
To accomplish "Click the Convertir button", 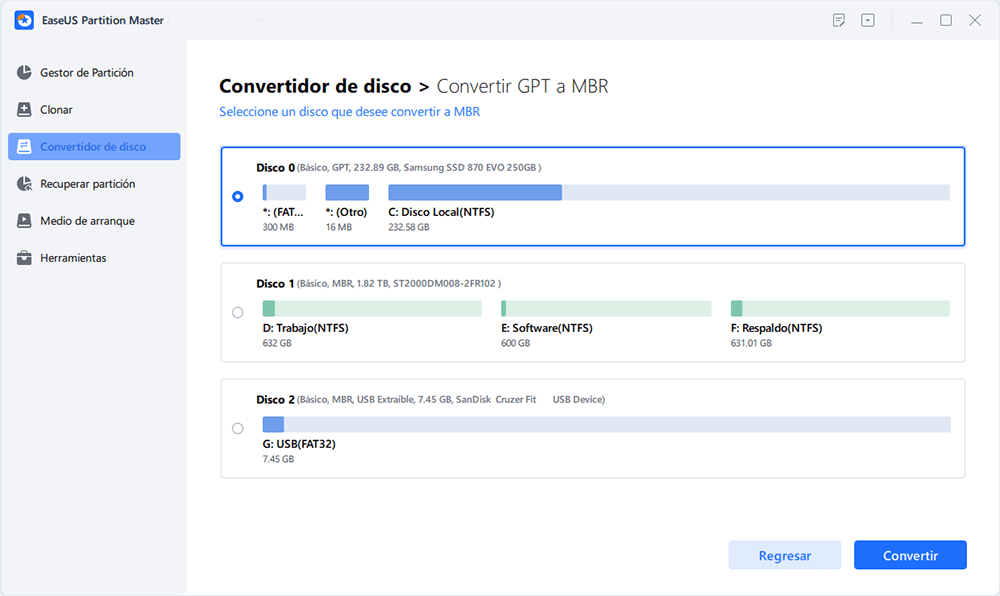I will coord(910,555).
